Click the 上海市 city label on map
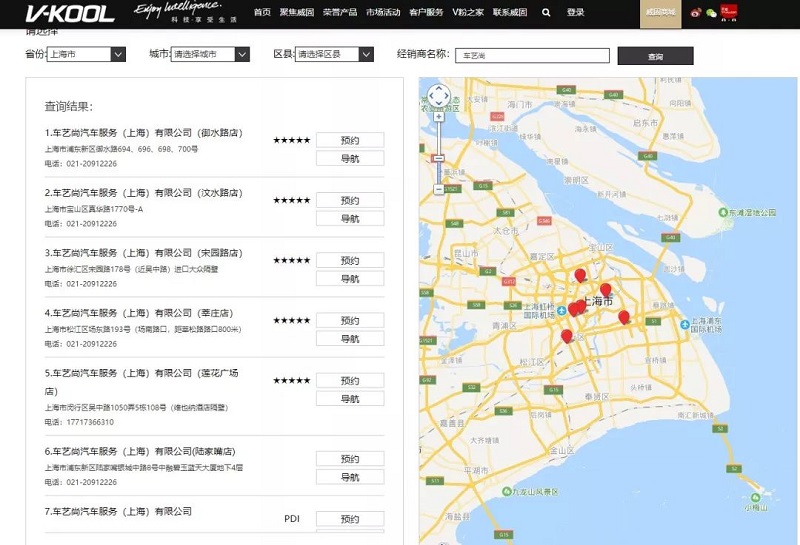800x545 pixels. 598,302
